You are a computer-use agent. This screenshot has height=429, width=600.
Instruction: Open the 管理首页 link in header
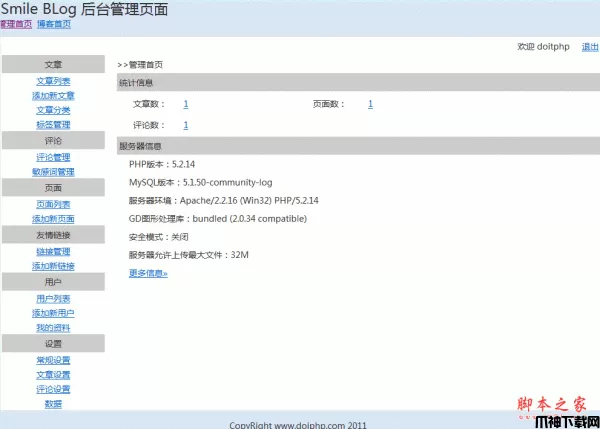16,24
